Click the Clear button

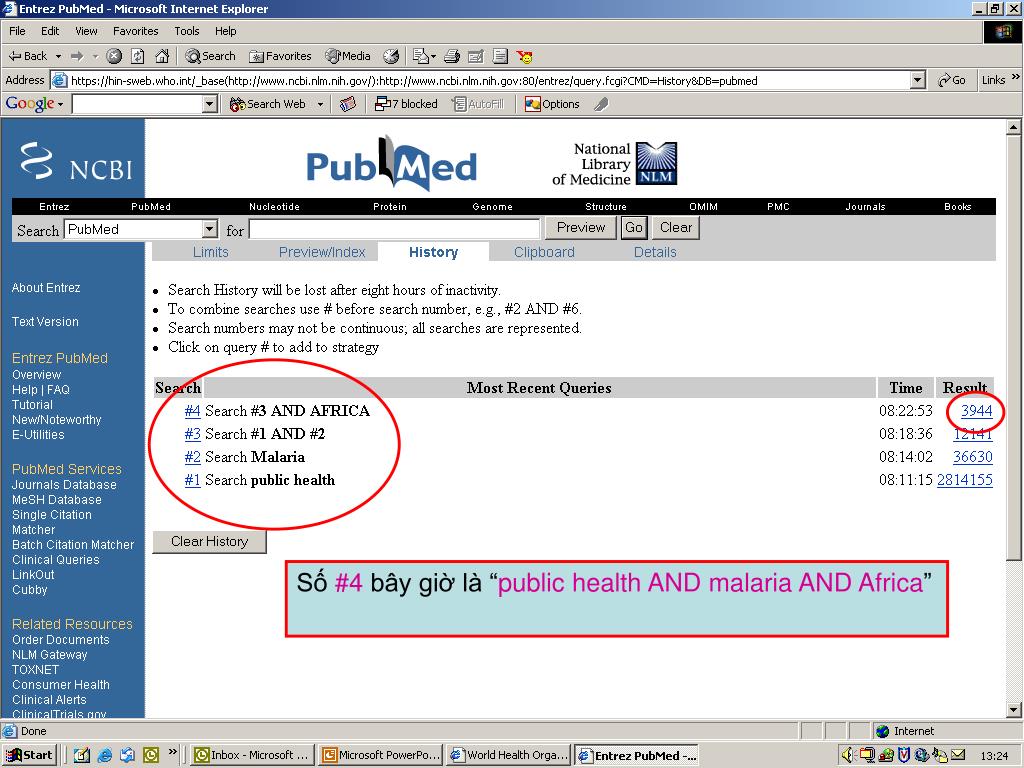[x=675, y=228]
